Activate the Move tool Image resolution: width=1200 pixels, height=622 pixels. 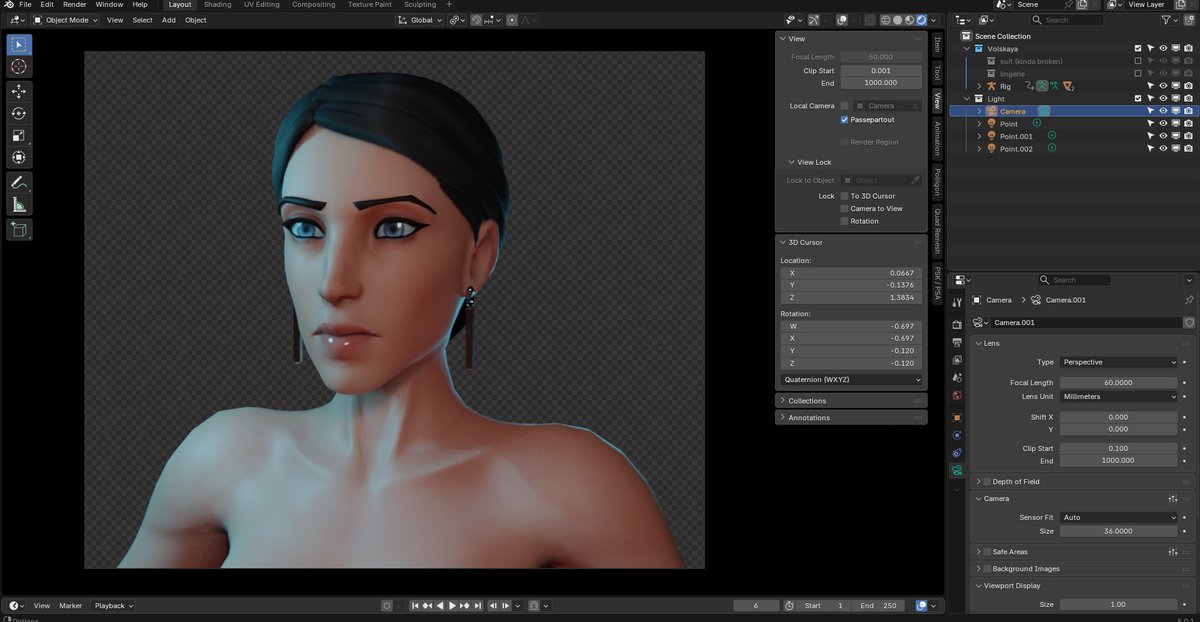(19, 91)
